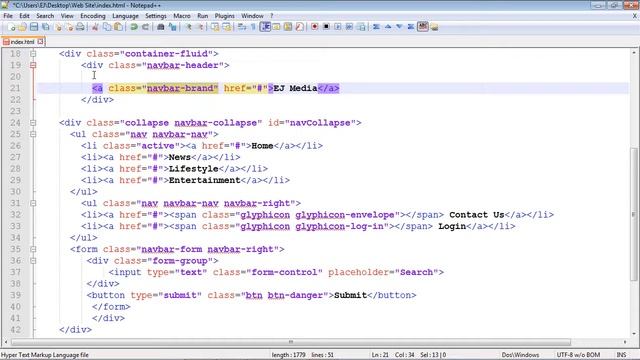Save the document using the floppy icon
The image size is (640, 360).
coord(34,27)
